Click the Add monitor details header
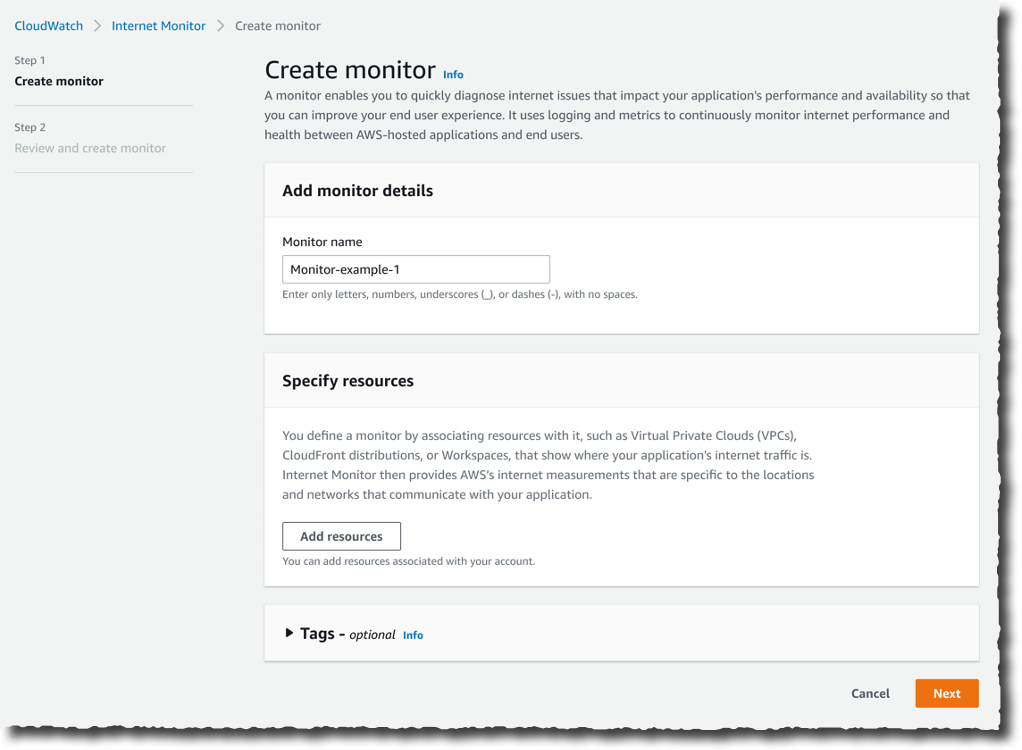This screenshot has height=750, width=1022. coord(357,190)
